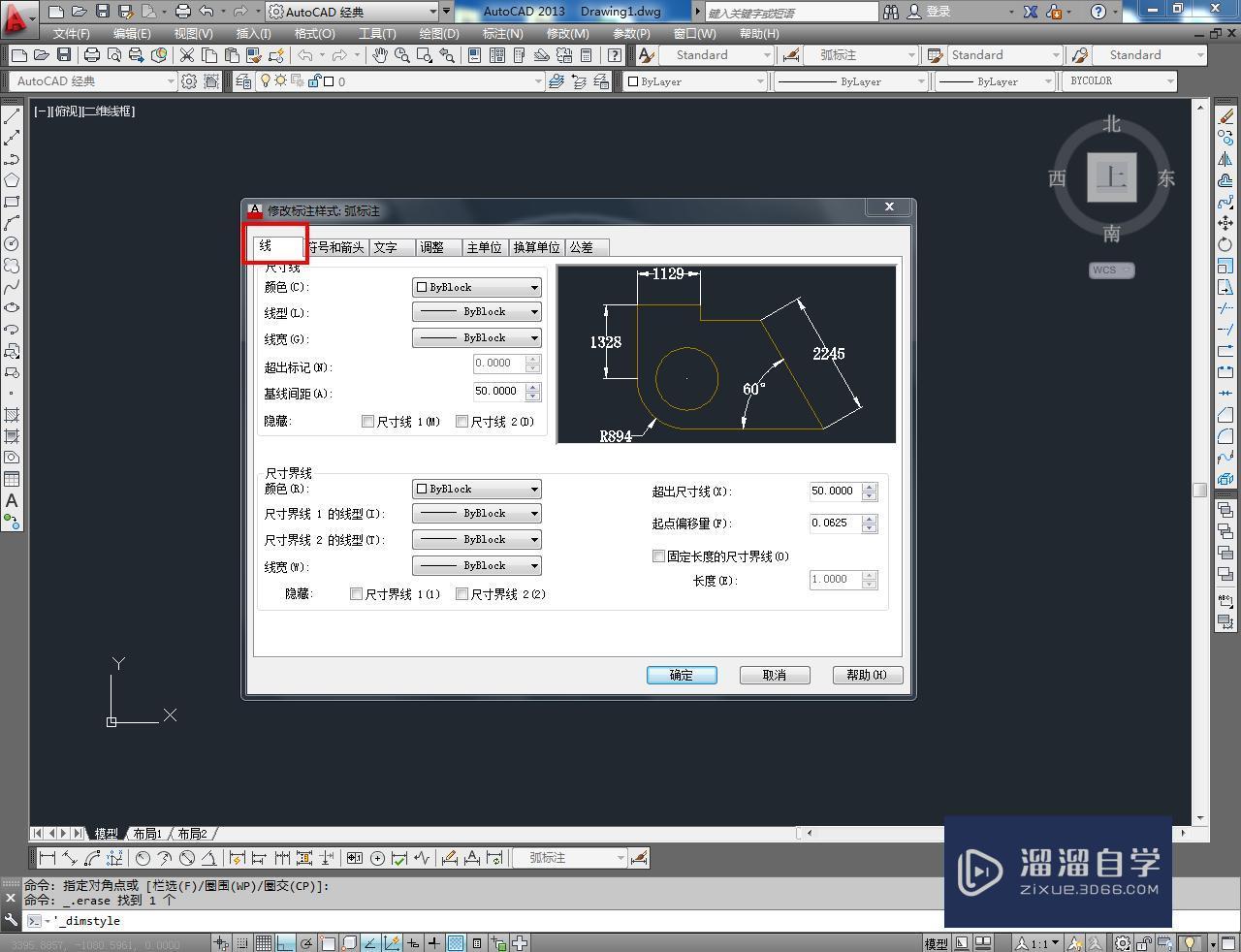Image resolution: width=1241 pixels, height=952 pixels.
Task: Open the Layer Properties Manager icon
Action: tap(242, 81)
